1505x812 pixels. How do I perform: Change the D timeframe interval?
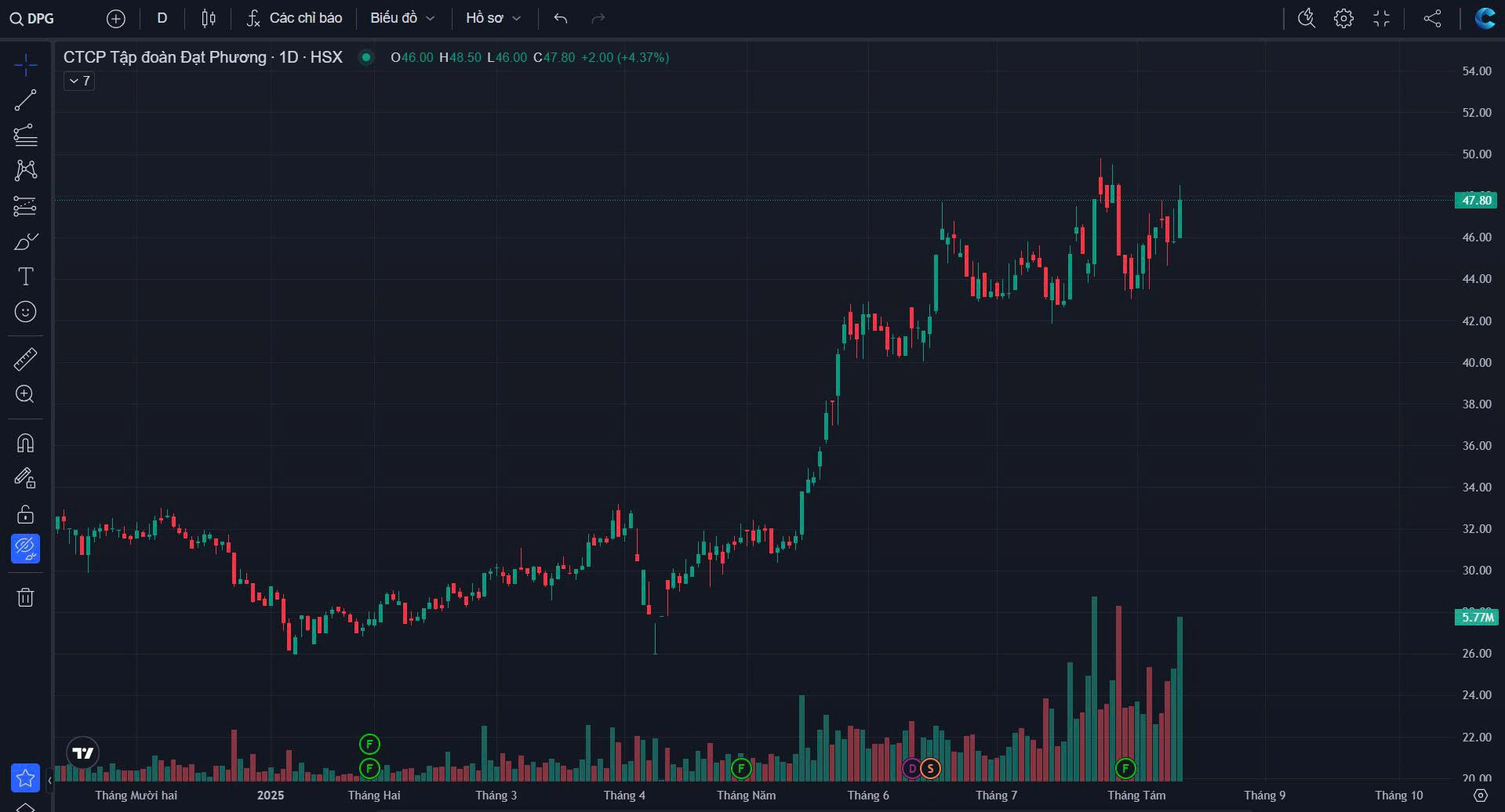pos(162,18)
